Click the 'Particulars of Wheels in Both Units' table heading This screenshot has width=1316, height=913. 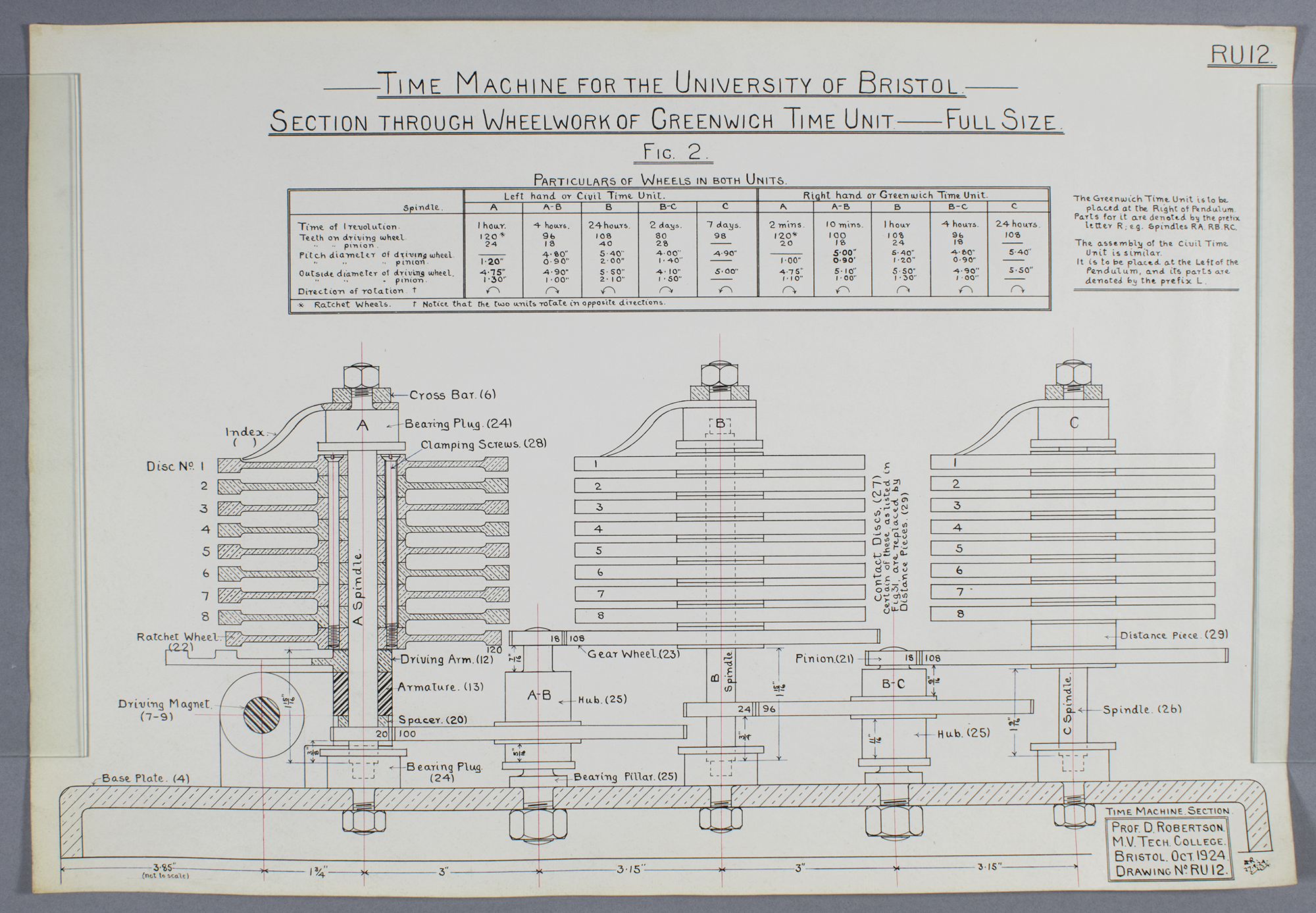click(x=660, y=180)
